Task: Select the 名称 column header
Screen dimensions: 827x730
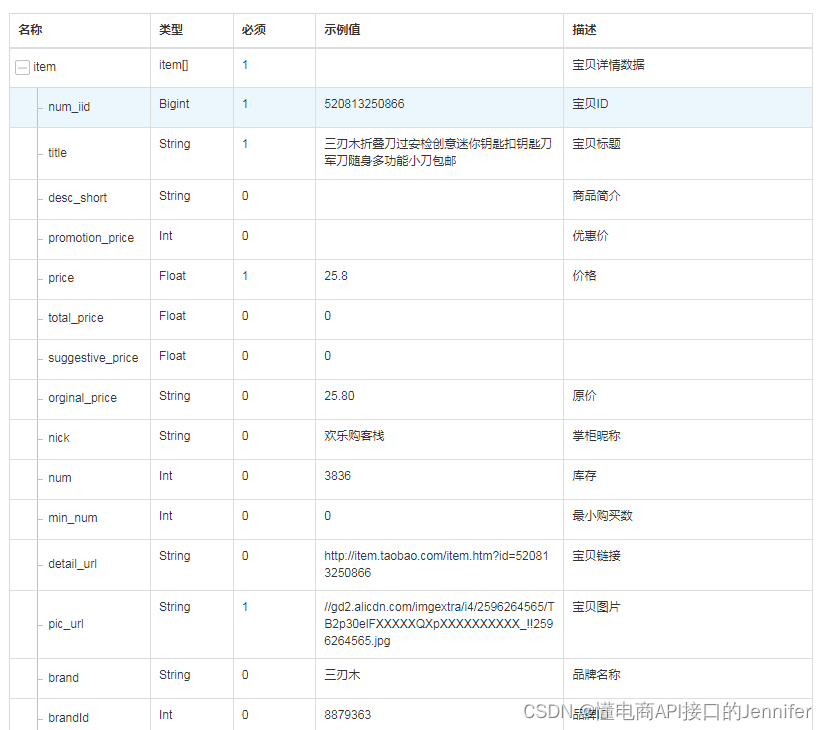Action: click(x=30, y=30)
